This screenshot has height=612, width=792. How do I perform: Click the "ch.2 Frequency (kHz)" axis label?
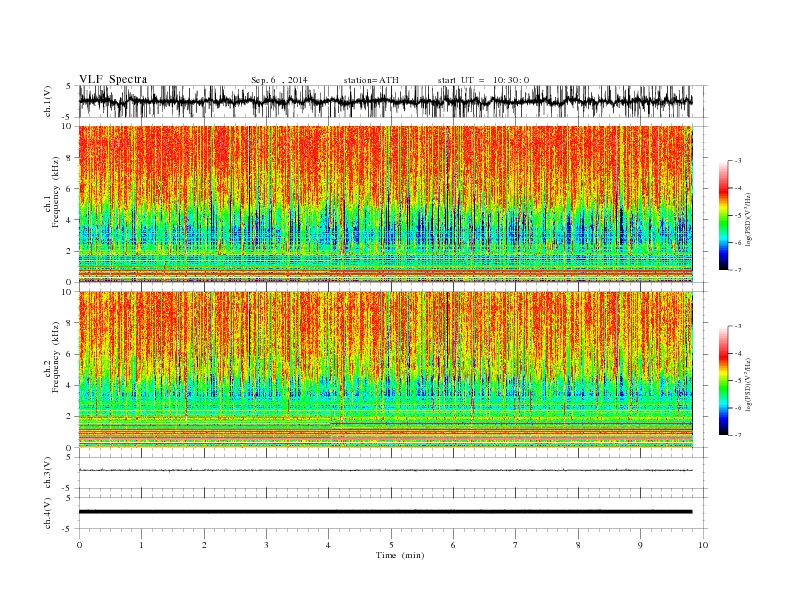click(x=52, y=357)
